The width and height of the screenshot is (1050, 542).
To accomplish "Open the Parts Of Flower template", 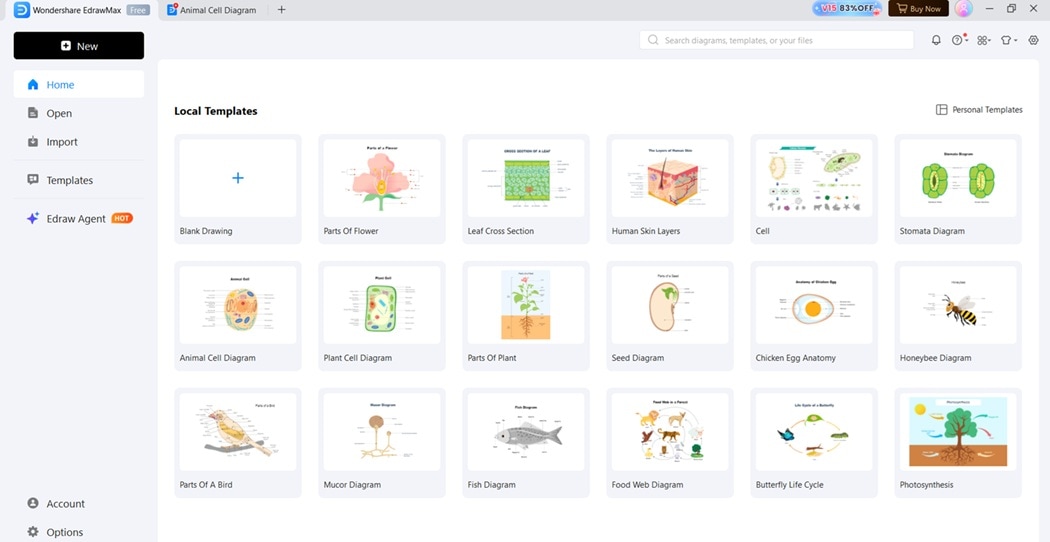I will (x=382, y=189).
